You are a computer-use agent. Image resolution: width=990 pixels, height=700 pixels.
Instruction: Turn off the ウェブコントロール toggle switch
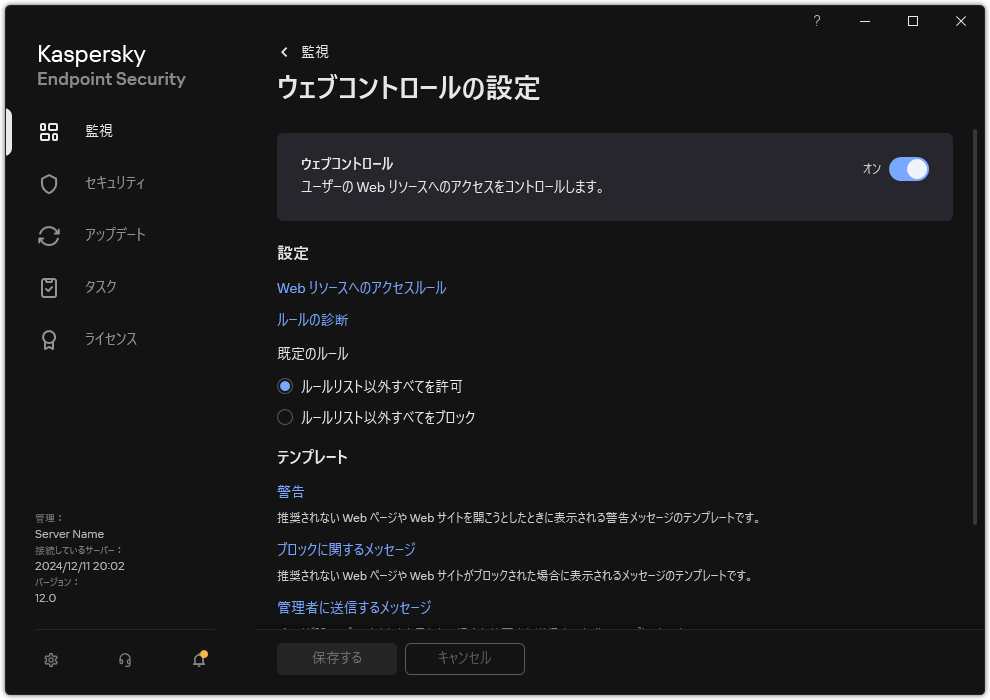[x=909, y=169]
